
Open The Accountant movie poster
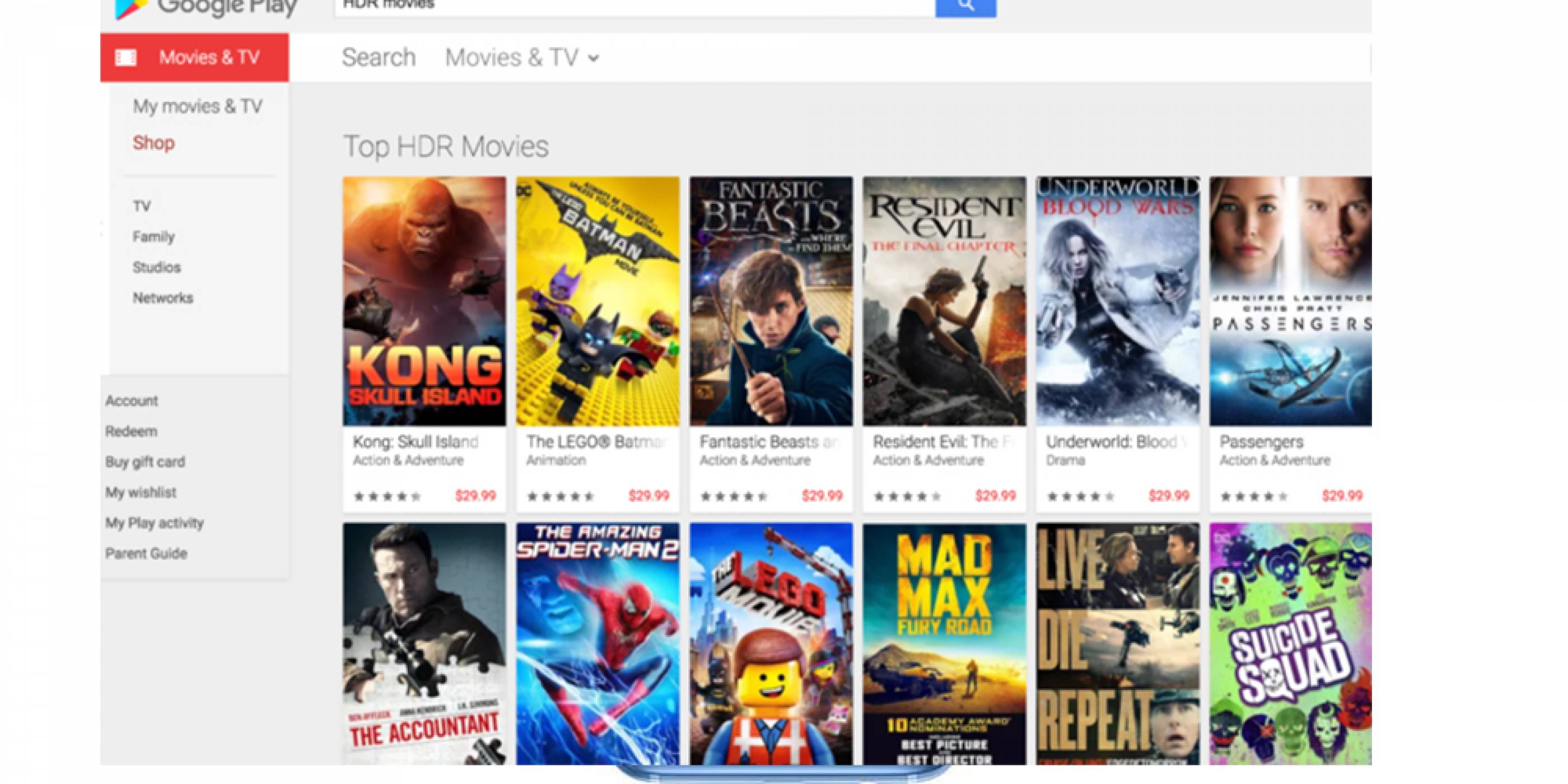click(x=424, y=643)
